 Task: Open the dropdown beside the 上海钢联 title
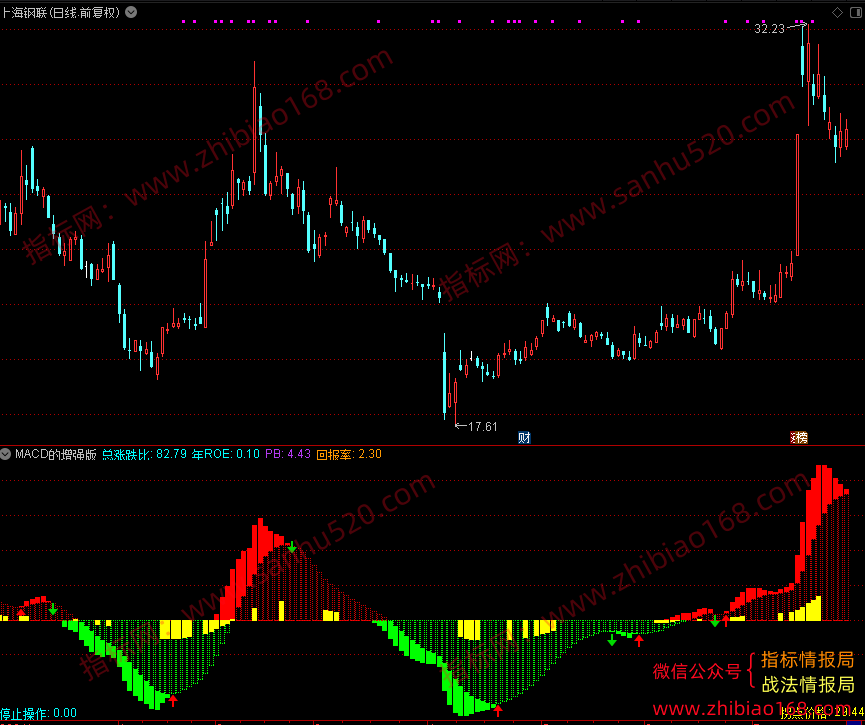131,12
